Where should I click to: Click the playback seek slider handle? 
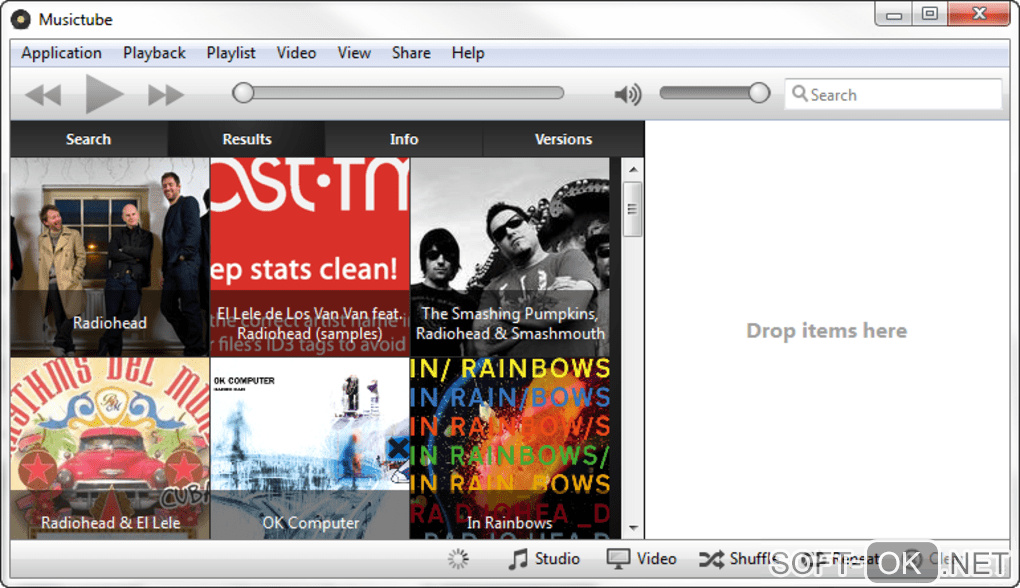pos(243,93)
